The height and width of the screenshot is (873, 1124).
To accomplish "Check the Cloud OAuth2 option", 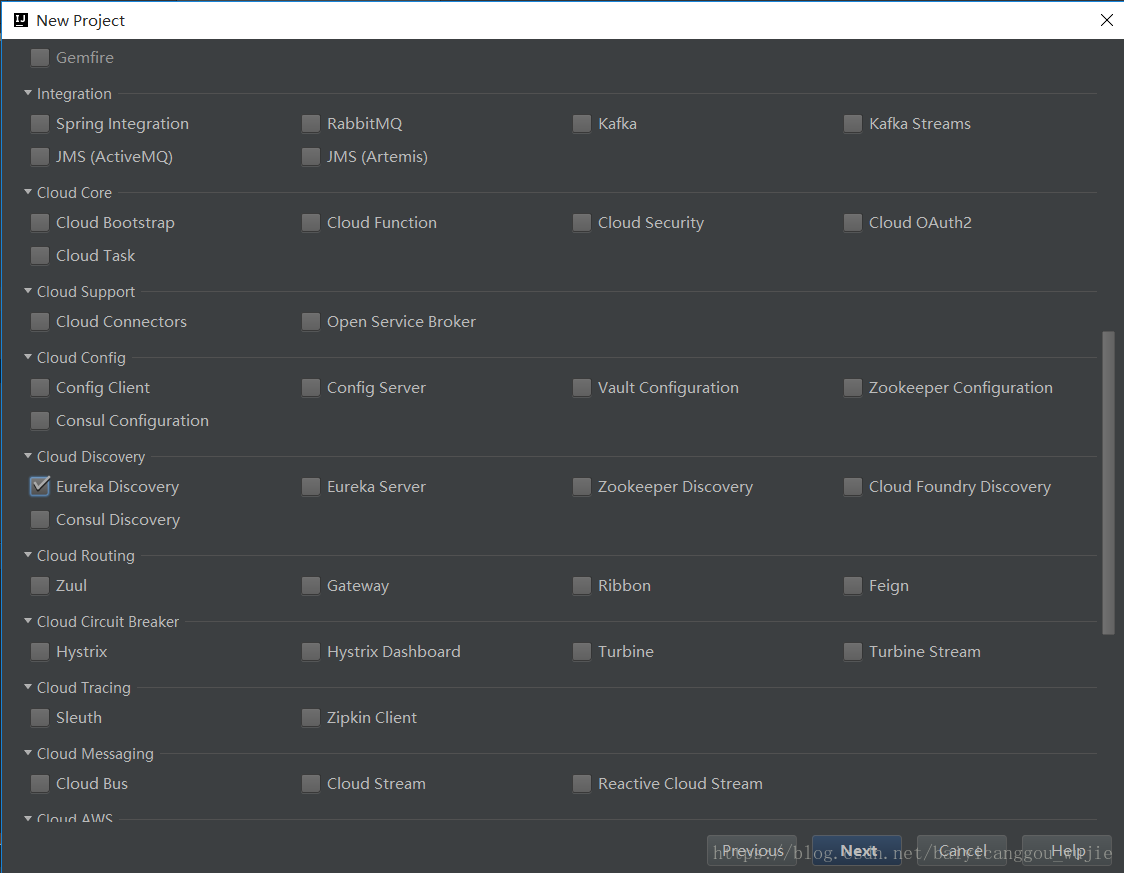I will pyautogui.click(x=853, y=222).
